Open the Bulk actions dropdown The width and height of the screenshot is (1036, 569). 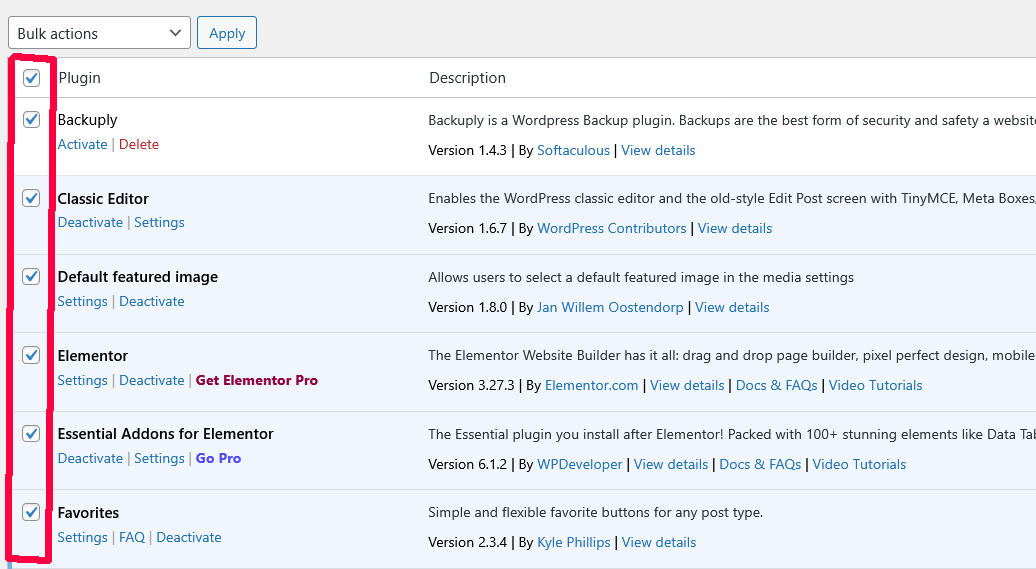[99, 33]
